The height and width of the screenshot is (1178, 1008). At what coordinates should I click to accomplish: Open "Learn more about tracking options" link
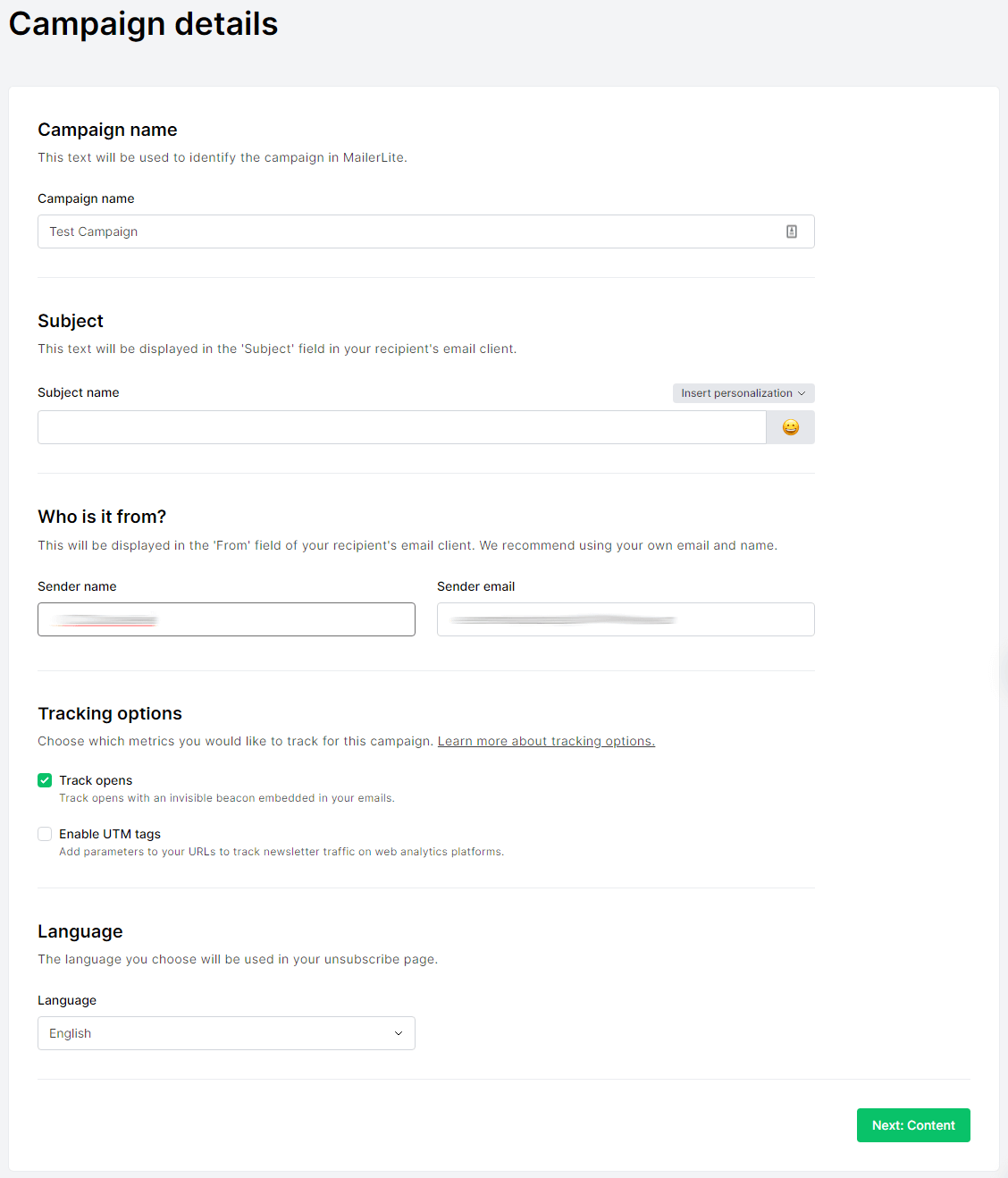coord(546,741)
